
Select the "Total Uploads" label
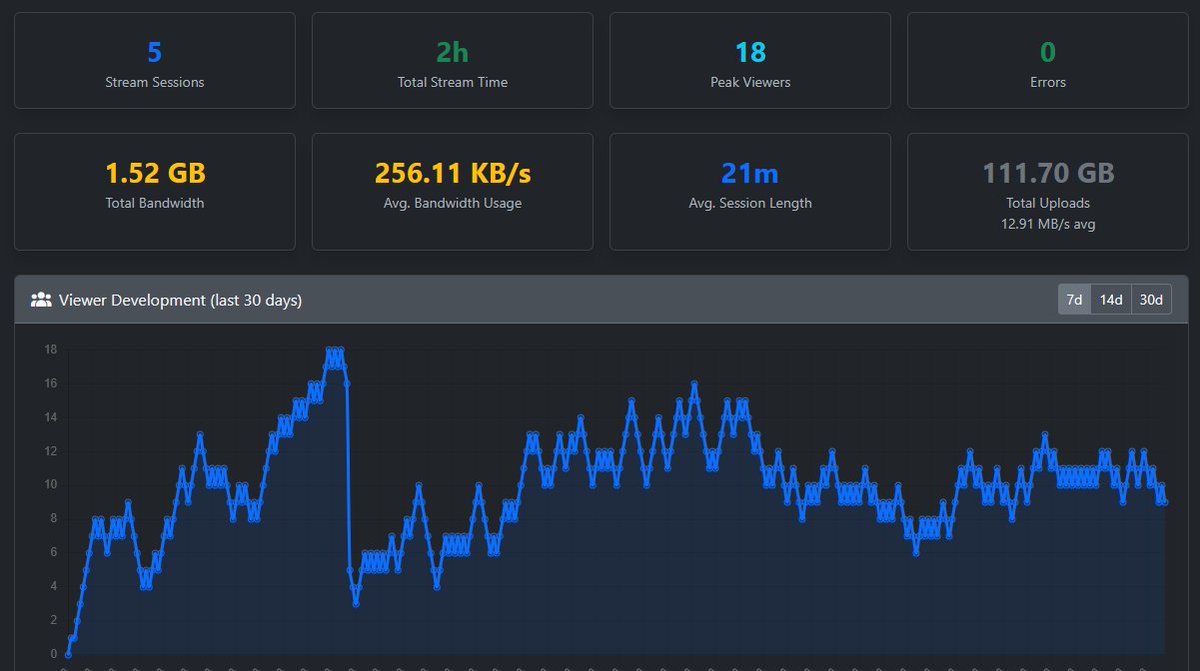(x=1048, y=203)
